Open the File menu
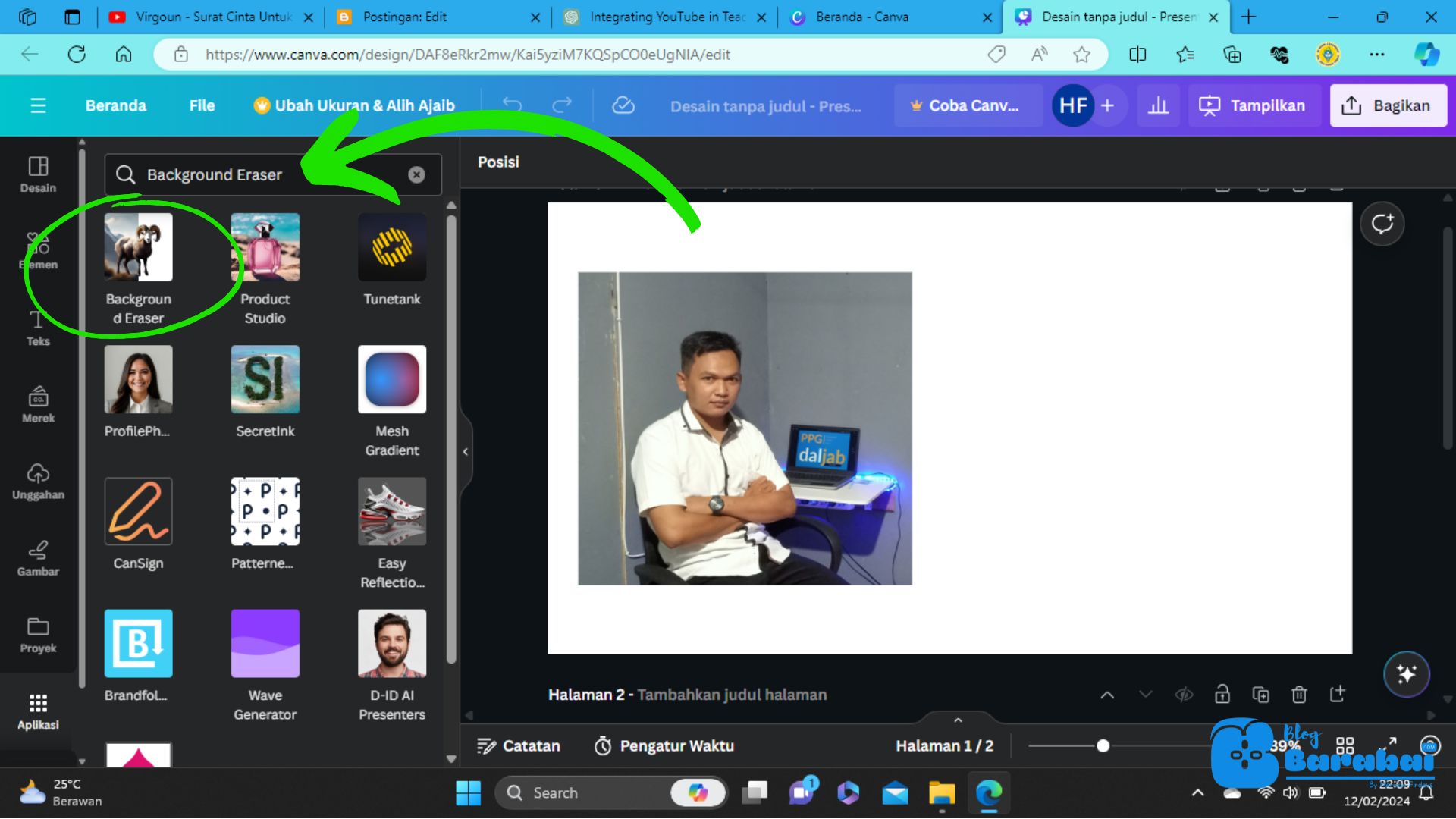Image resolution: width=1456 pixels, height=819 pixels. [x=202, y=105]
